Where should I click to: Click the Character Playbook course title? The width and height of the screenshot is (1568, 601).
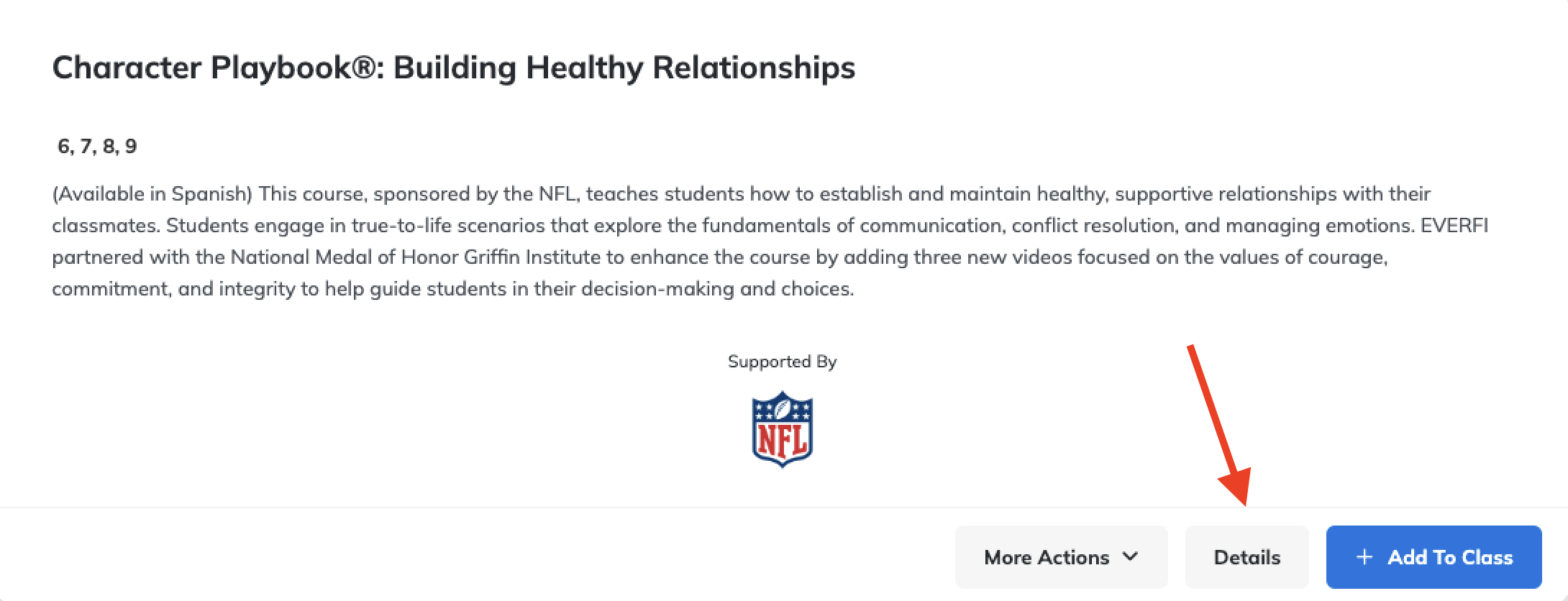click(454, 68)
